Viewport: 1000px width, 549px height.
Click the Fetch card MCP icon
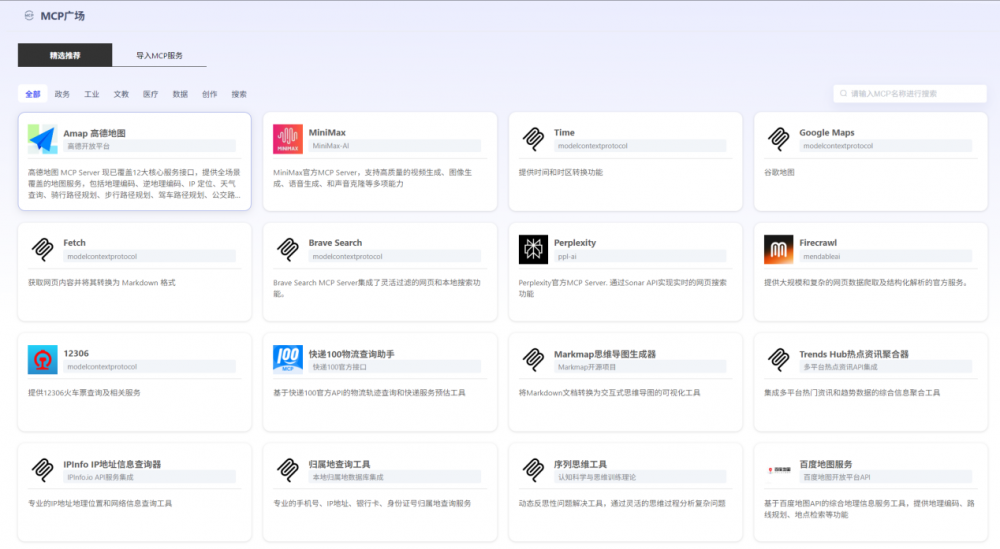click(x=43, y=249)
